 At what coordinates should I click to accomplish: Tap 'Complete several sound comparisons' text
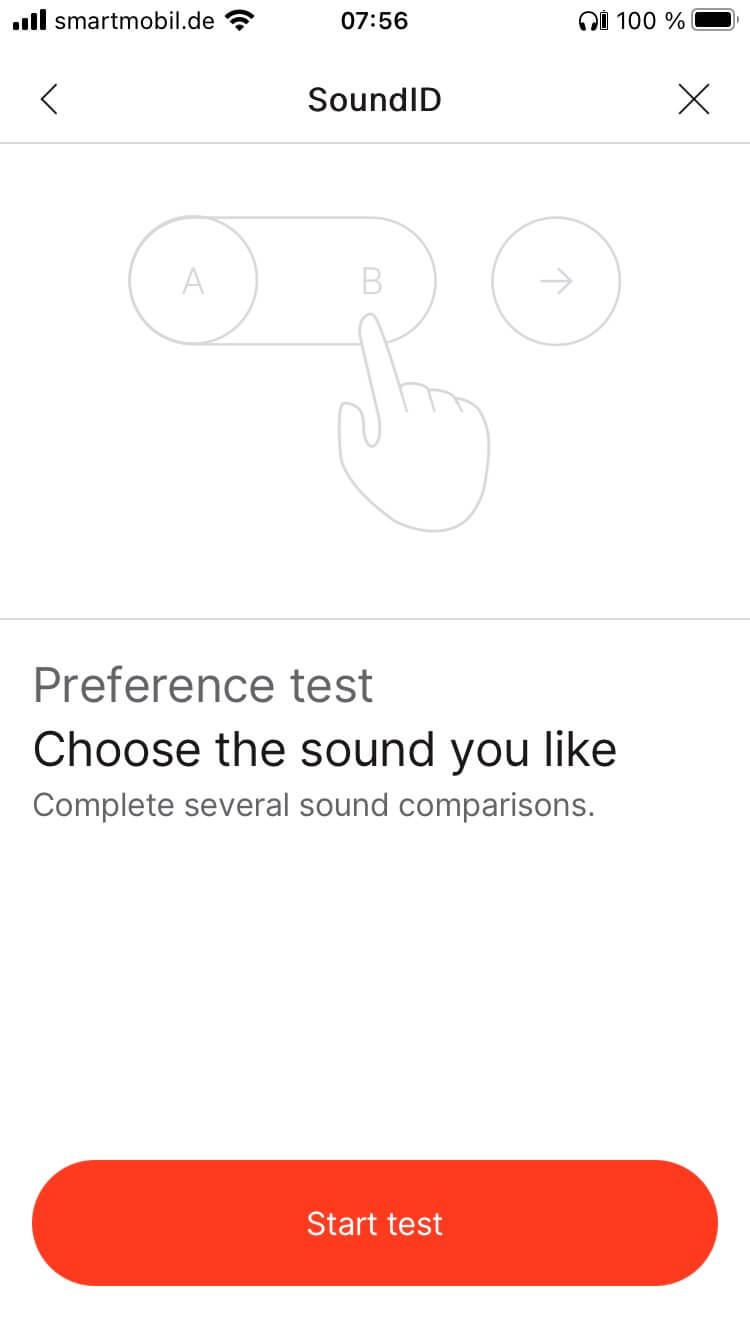click(313, 805)
